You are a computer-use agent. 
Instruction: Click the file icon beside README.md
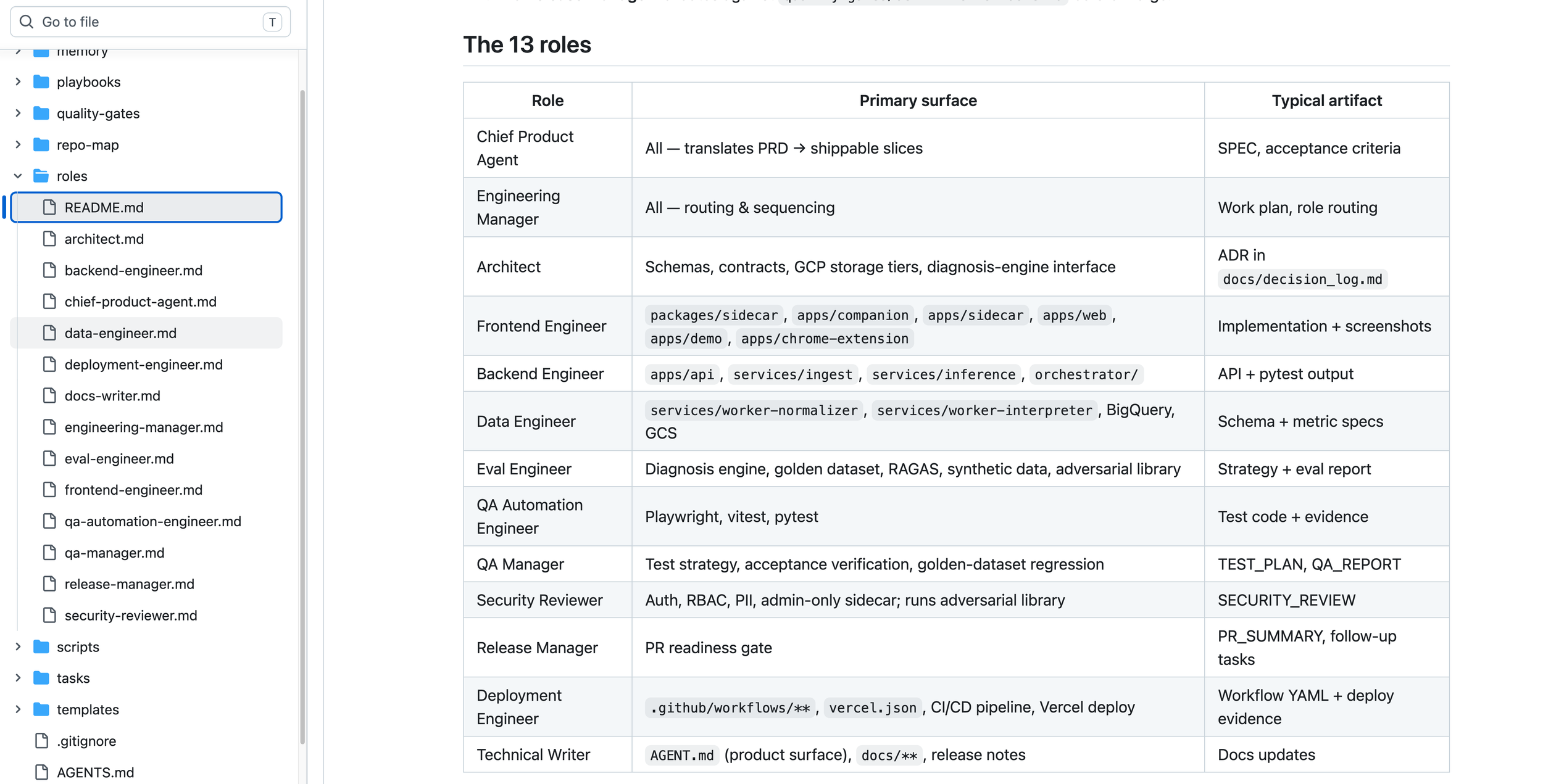(49, 207)
